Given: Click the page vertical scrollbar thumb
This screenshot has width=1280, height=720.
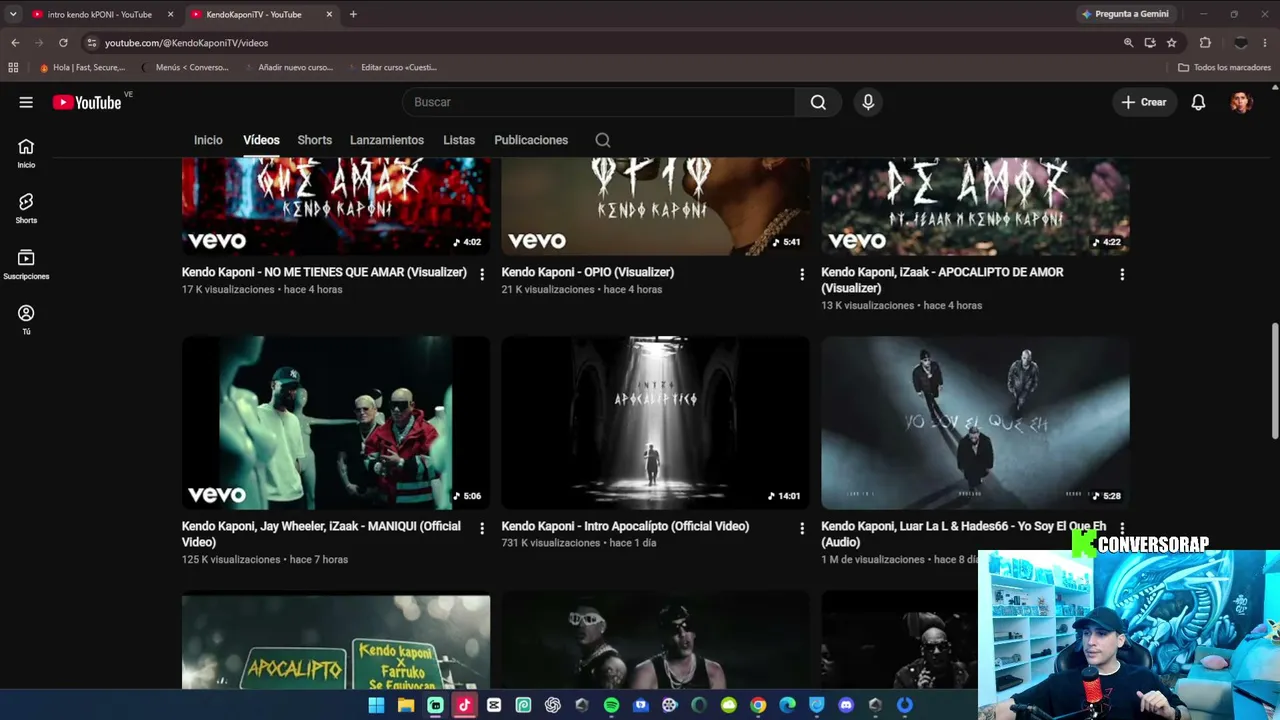Looking at the screenshot, I should click(x=1275, y=380).
